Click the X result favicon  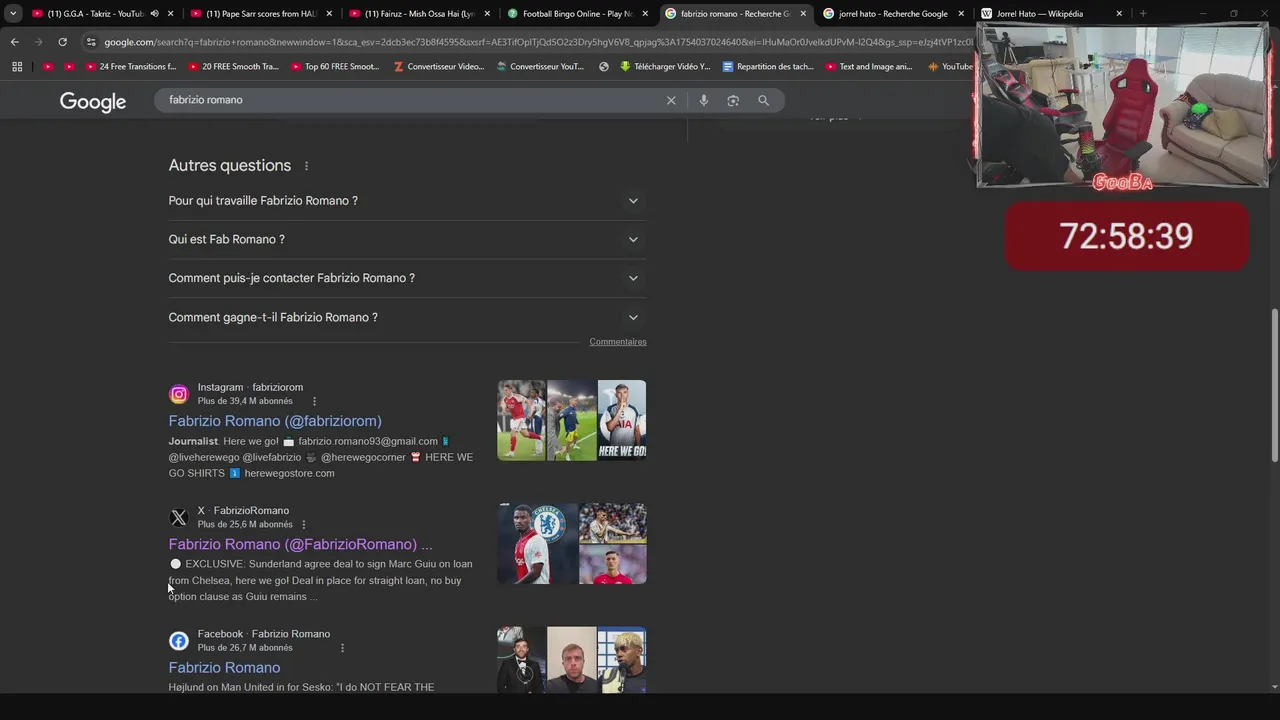(179, 517)
